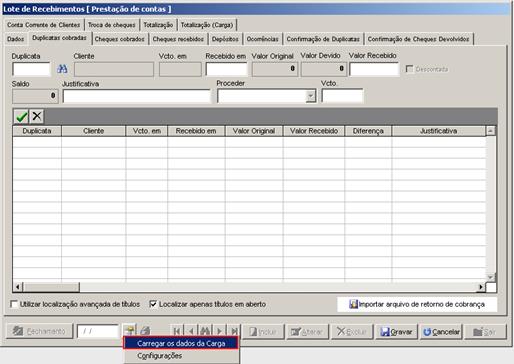Screen dimensions: 514x364
Task: Click the Sair exit button
Action: pyautogui.click(x=485, y=332)
